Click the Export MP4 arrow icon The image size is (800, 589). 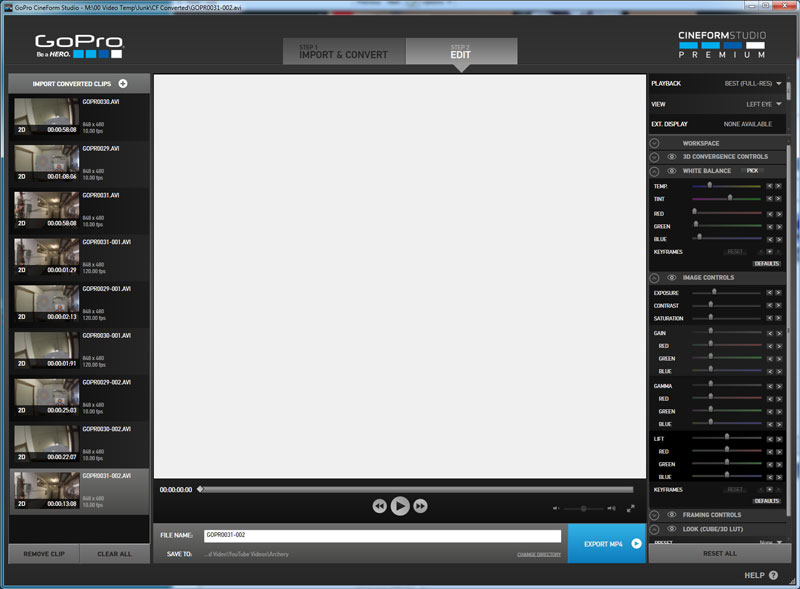coord(636,544)
